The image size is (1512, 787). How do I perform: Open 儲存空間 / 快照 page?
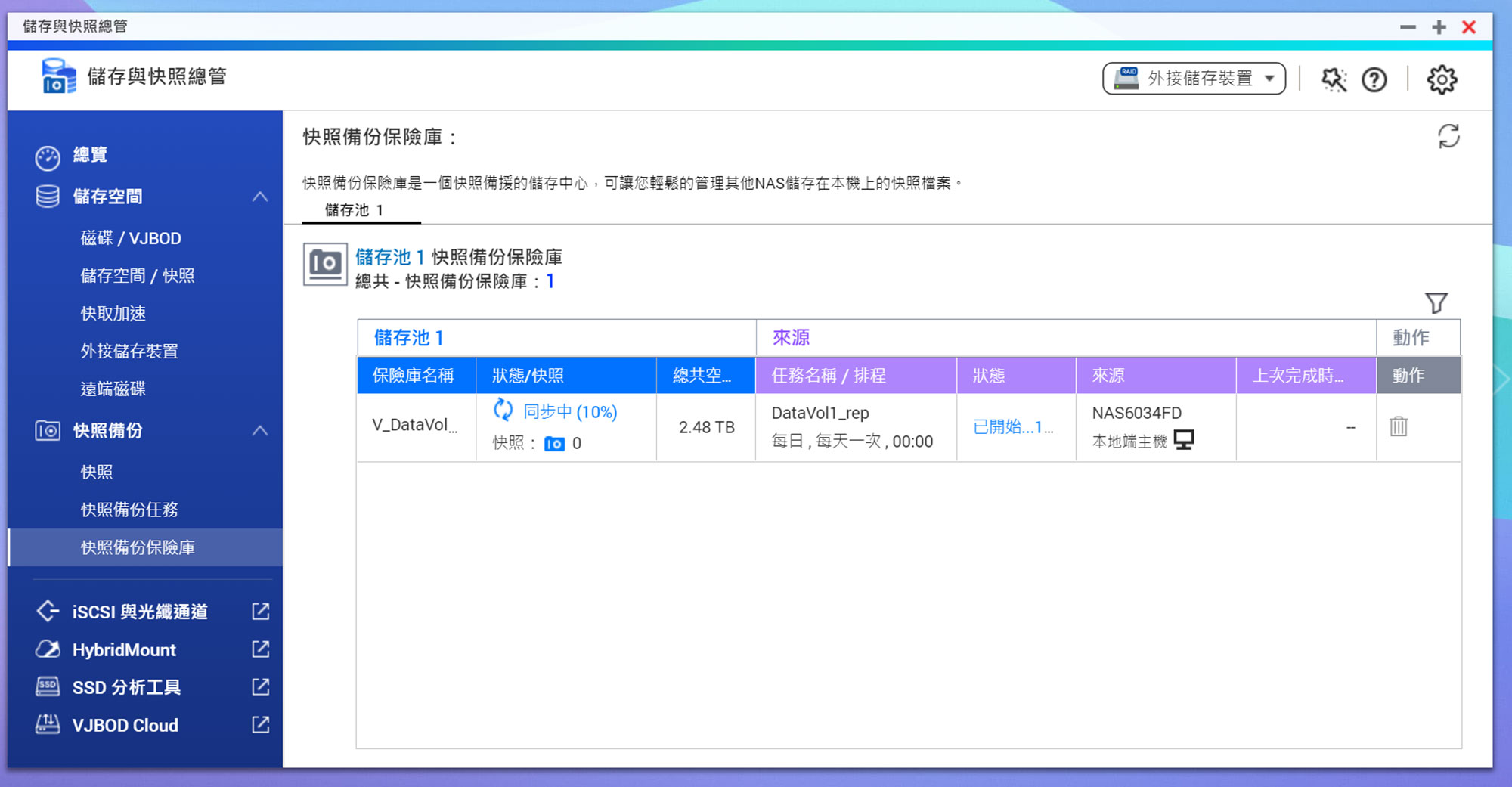pos(138,276)
